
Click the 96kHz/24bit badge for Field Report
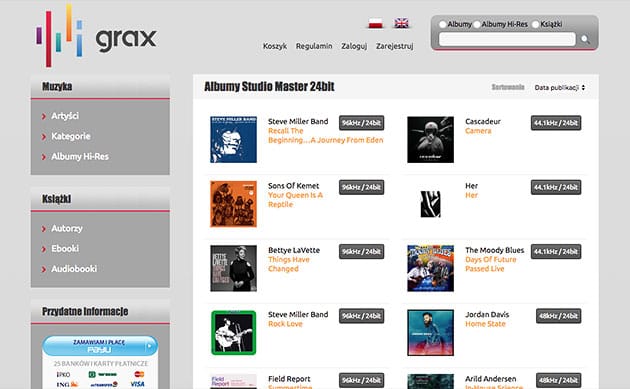click(361, 380)
